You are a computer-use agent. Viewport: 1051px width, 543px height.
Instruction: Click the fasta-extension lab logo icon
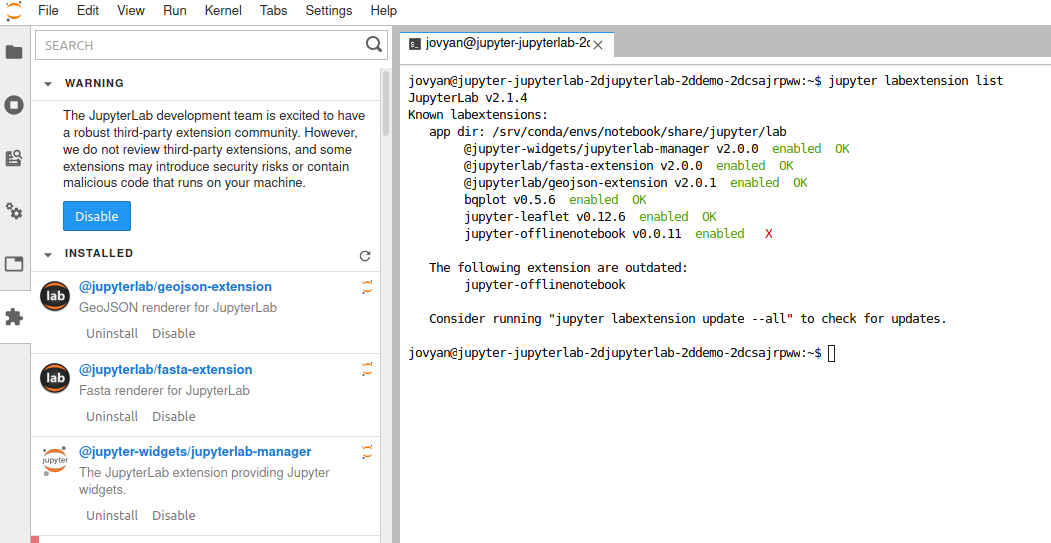click(55, 379)
